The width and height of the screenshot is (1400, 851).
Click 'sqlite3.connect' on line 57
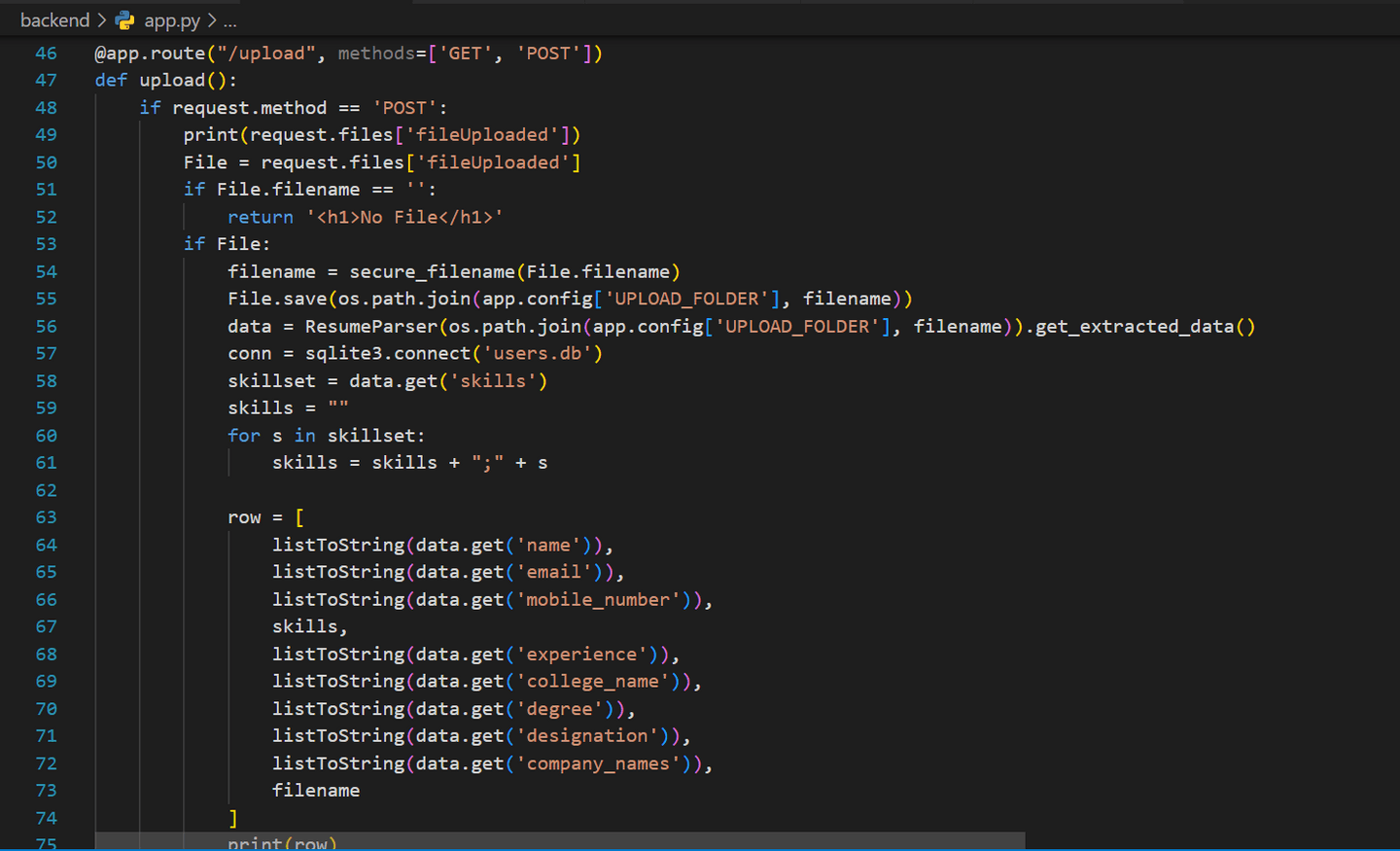coord(388,353)
